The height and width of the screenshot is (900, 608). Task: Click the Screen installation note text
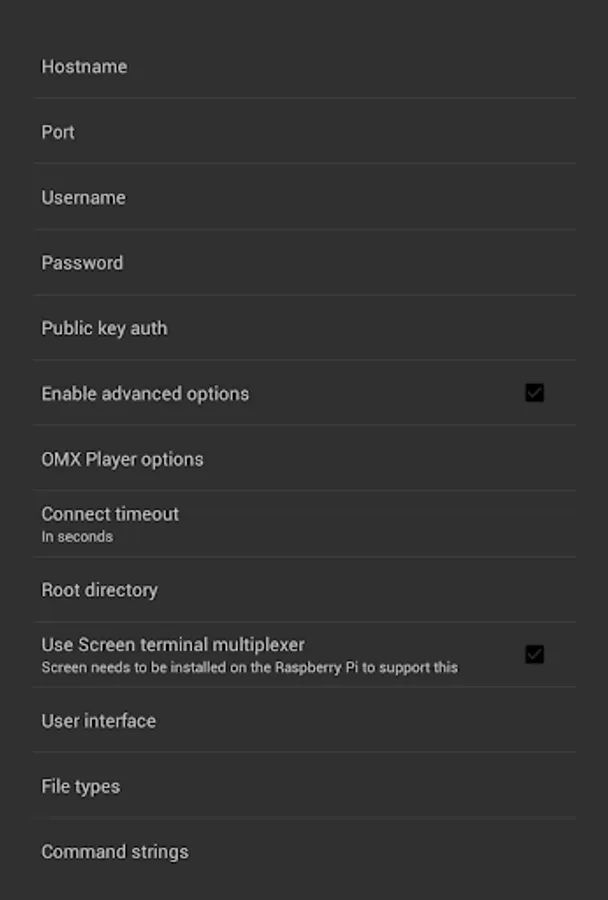point(249,667)
